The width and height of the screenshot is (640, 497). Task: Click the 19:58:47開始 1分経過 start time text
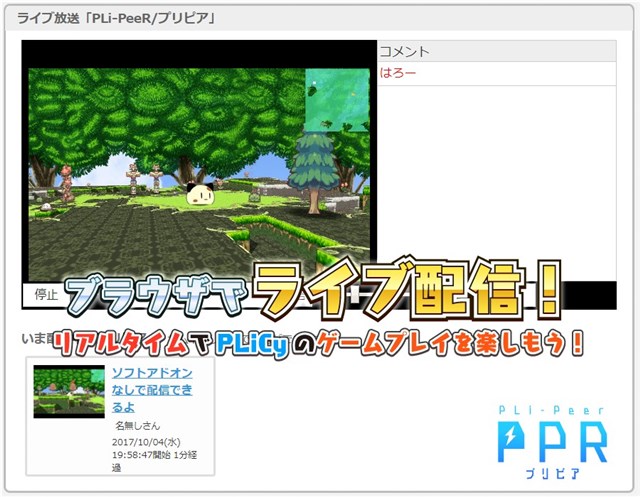(x=154, y=461)
